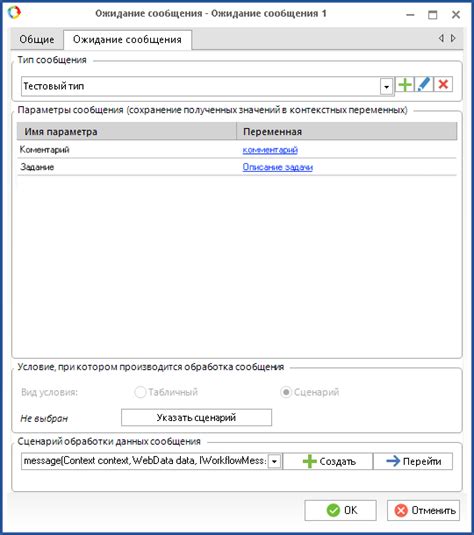The width and height of the screenshot is (474, 535).
Task: Click Перейти to go to the script
Action: tap(413, 461)
